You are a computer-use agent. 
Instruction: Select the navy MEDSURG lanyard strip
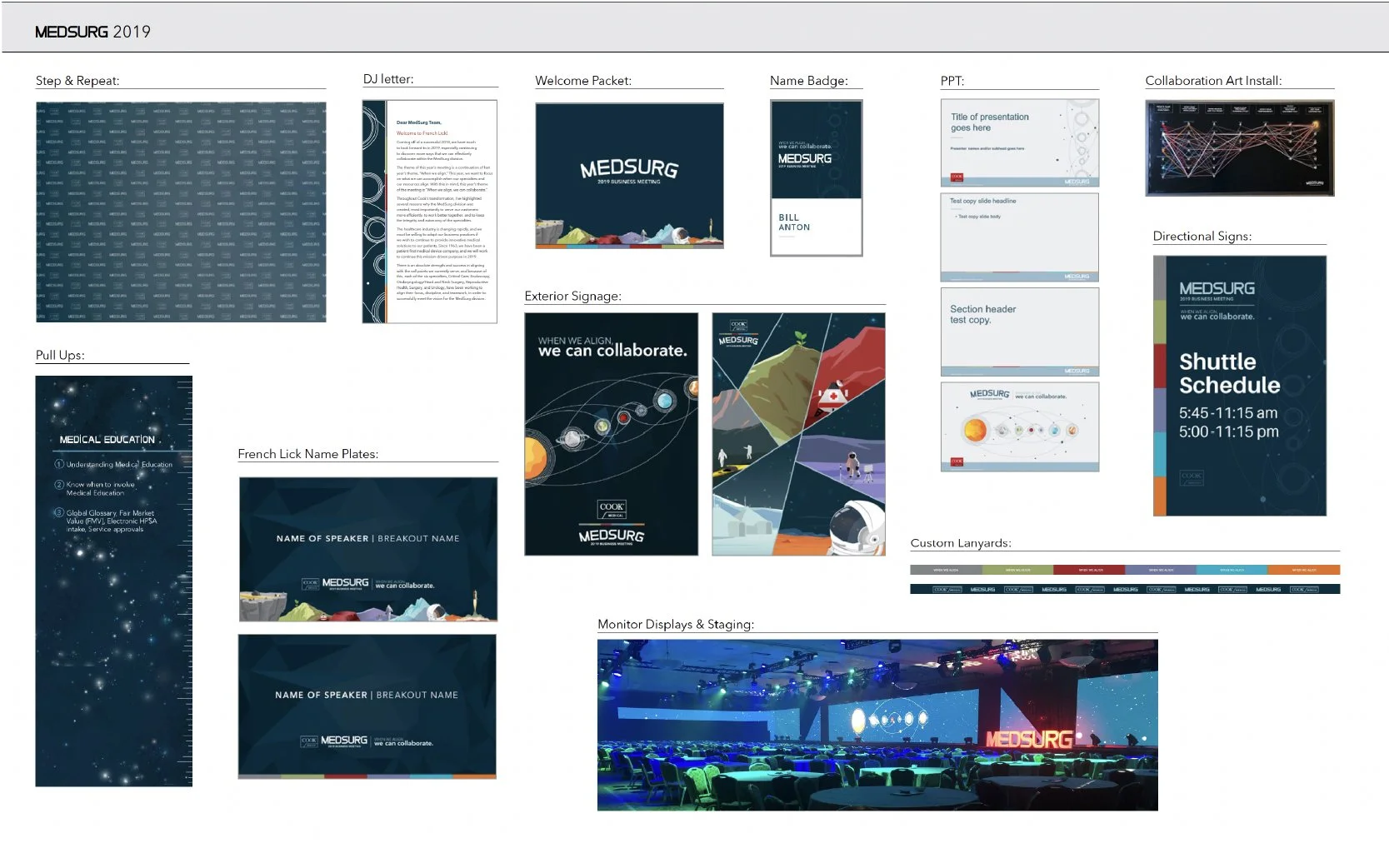coord(1125,589)
